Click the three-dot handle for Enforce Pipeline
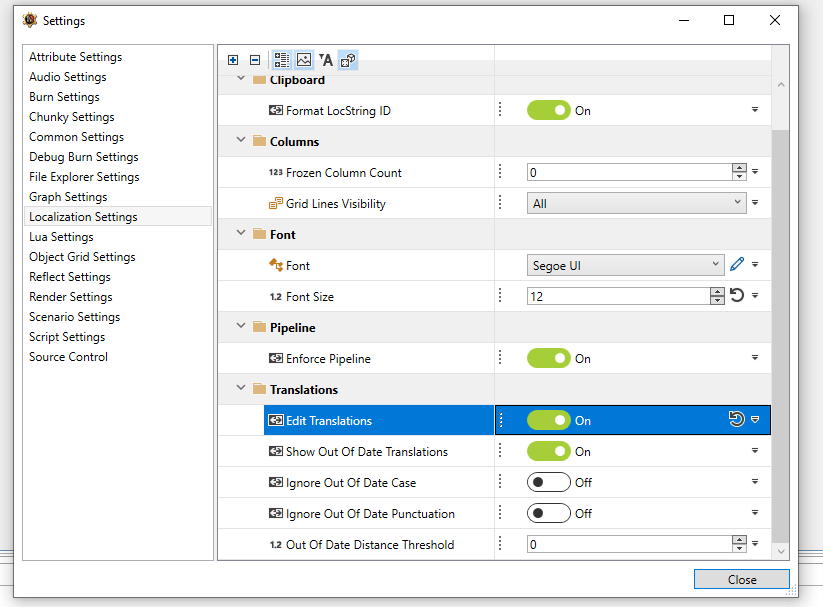The width and height of the screenshot is (823, 607). [500, 358]
